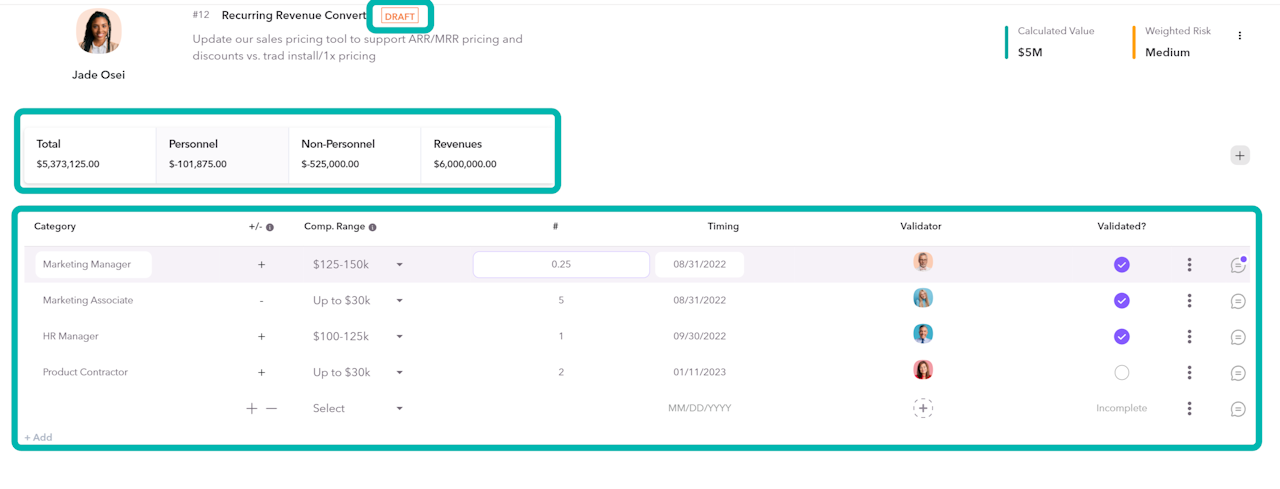This screenshot has height=489, width=1280.
Task: Show info tooltip next to +/- header
Action: point(270,227)
